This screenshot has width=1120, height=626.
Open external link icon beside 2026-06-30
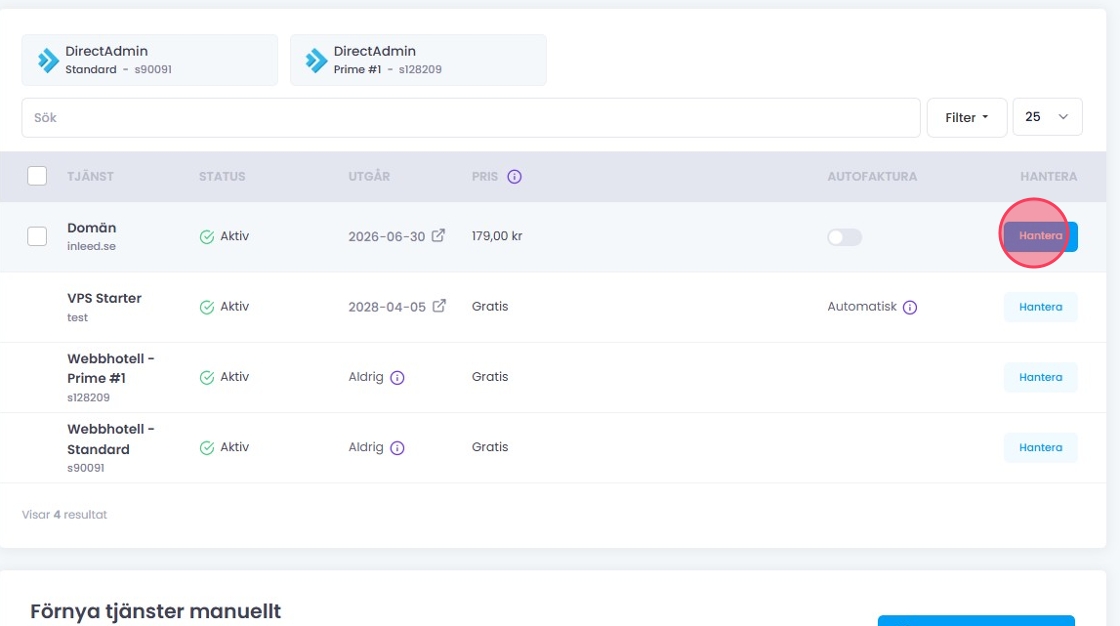[x=438, y=236]
